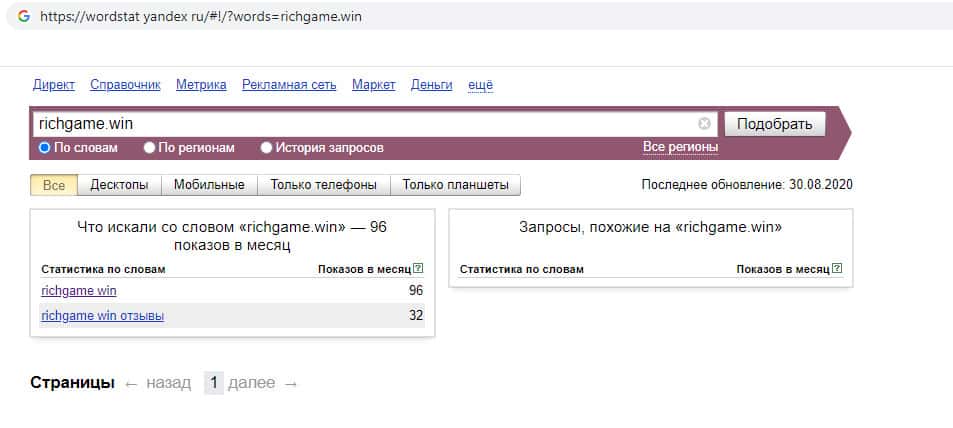The image size is (953, 428).
Task: Select page number 1
Action: pos(213,383)
